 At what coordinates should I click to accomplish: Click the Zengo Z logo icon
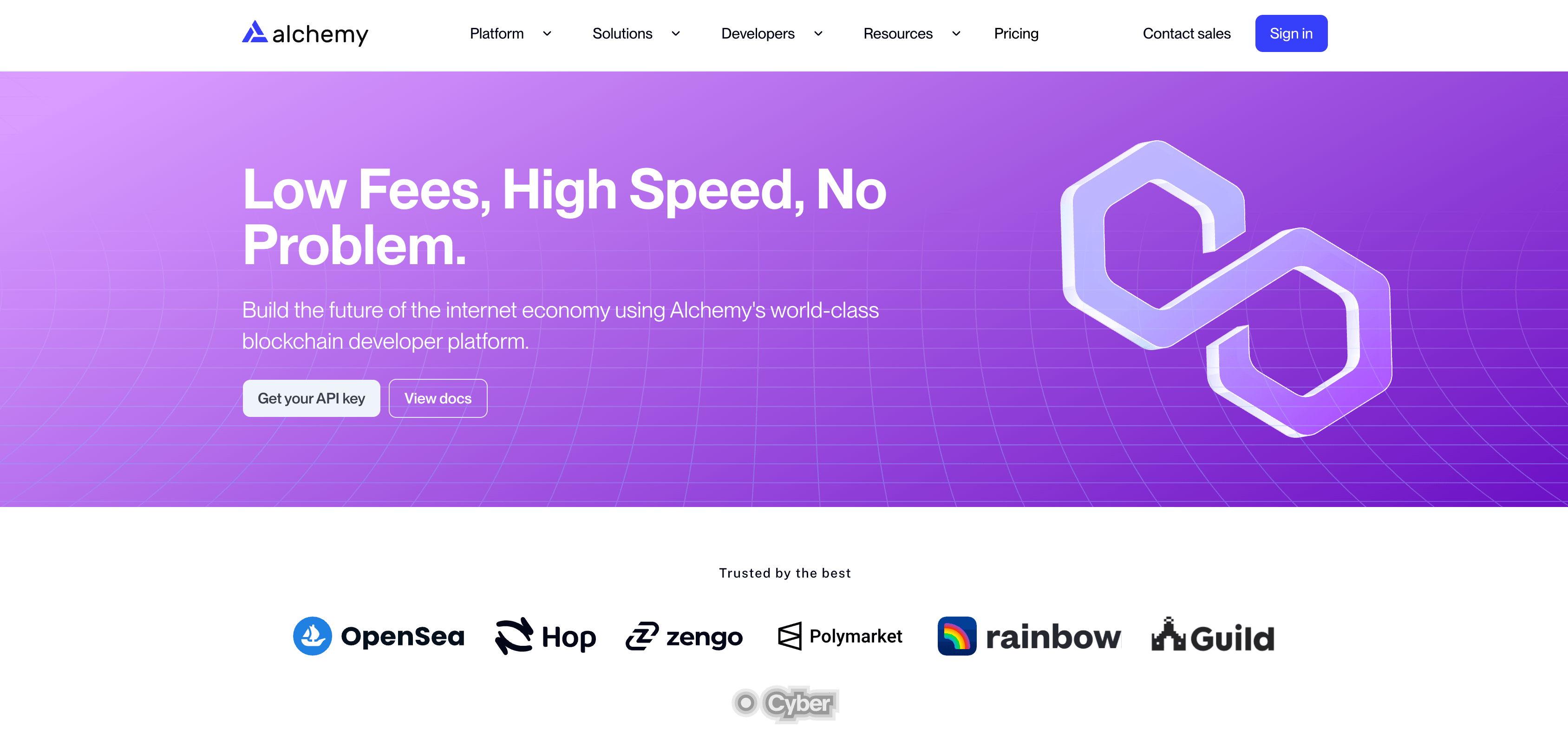[x=642, y=636]
